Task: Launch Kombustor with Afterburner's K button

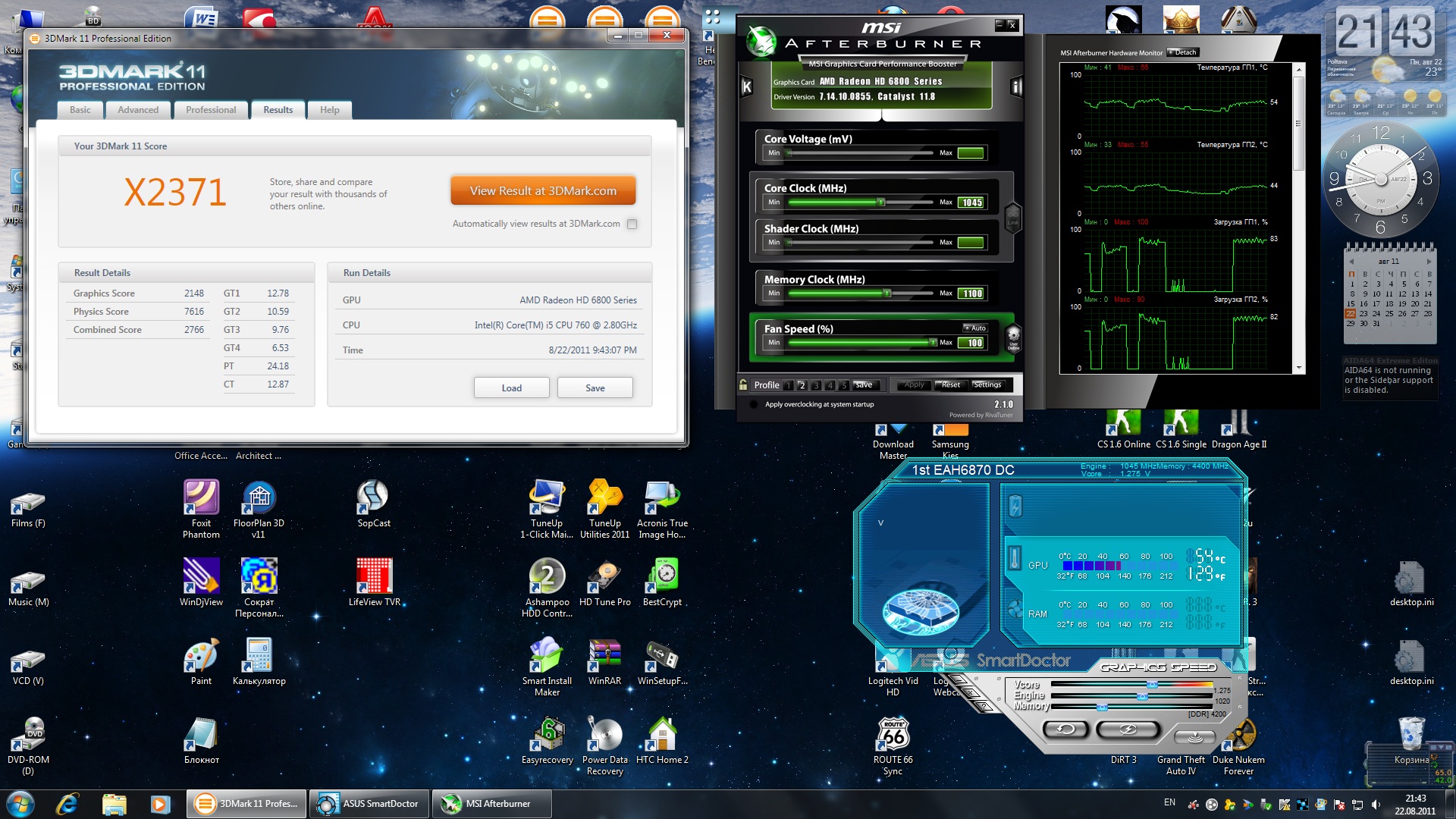Action: (747, 86)
